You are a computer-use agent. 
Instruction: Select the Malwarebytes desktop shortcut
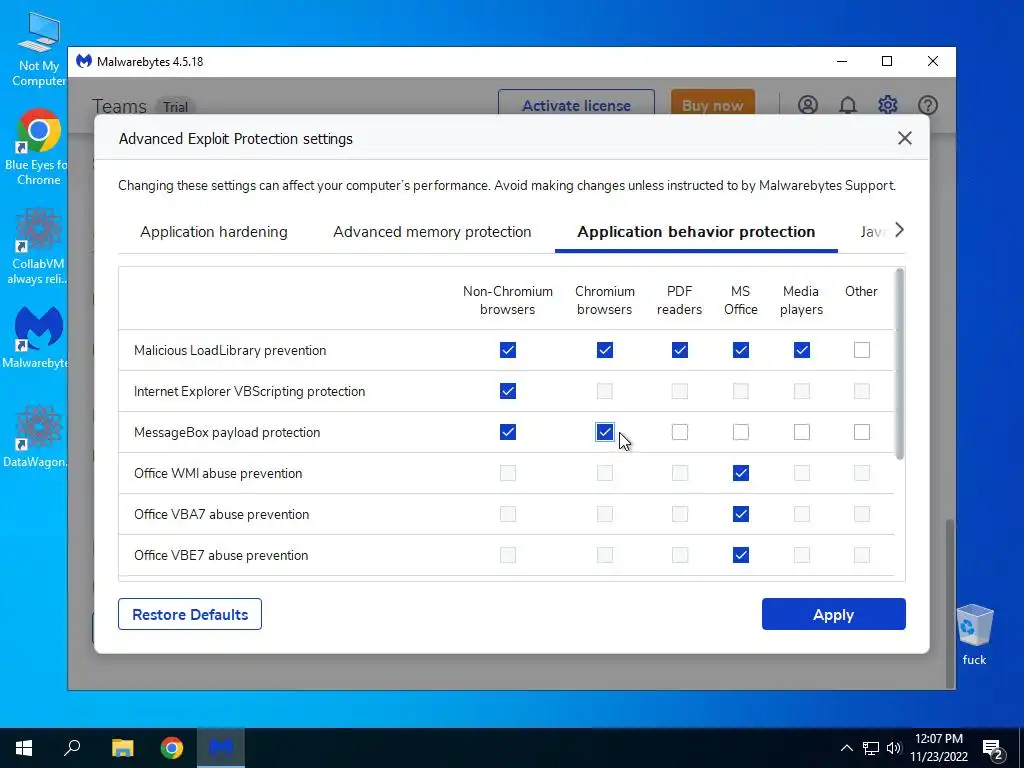(37, 338)
